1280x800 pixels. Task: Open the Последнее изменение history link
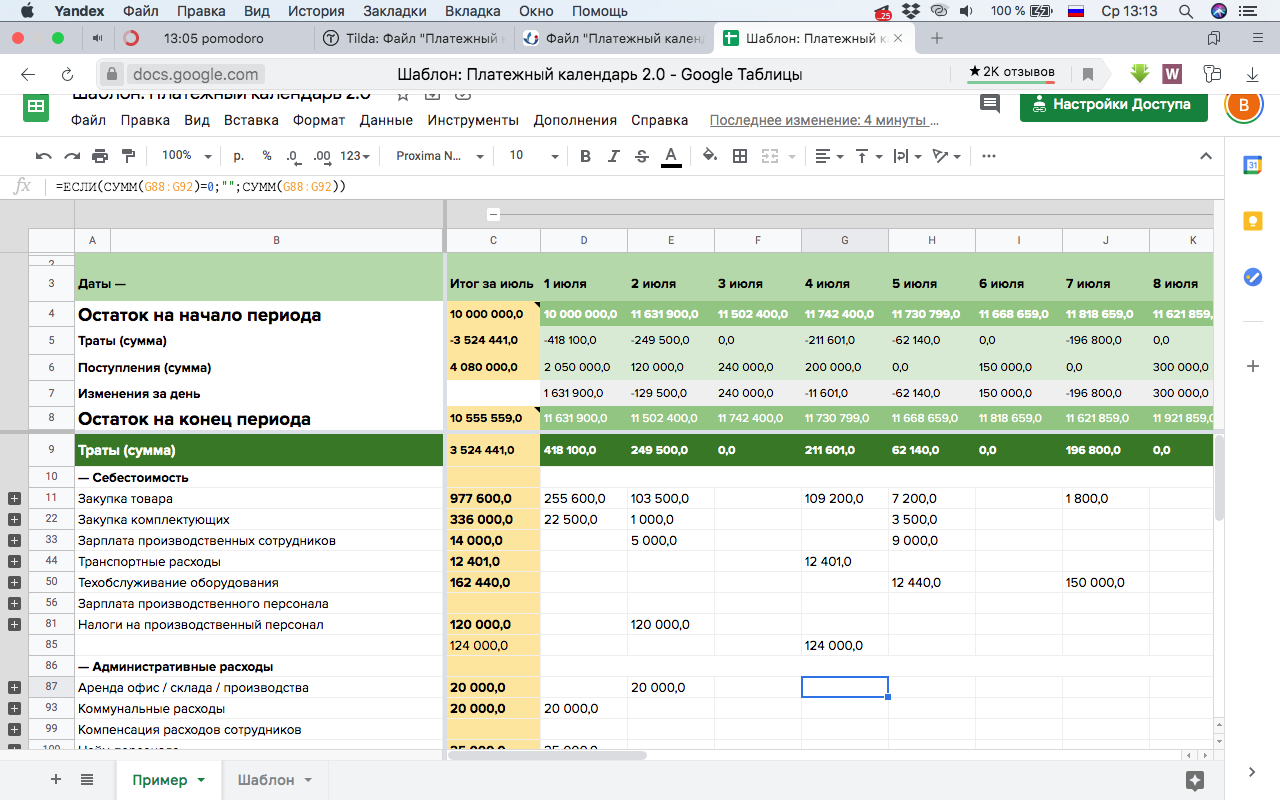coord(824,120)
